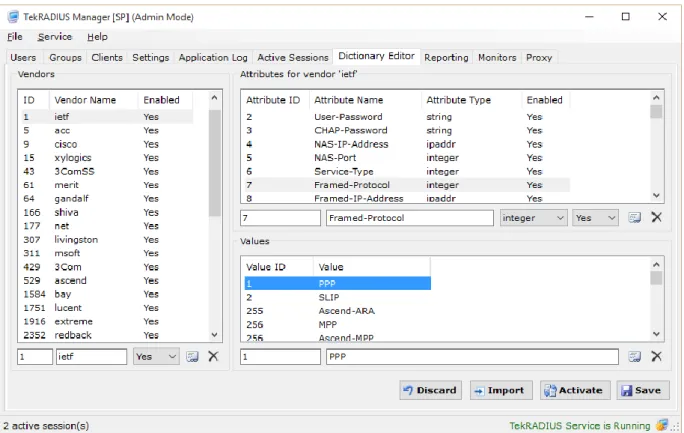Switch to the Application Log tab

tap(213, 58)
